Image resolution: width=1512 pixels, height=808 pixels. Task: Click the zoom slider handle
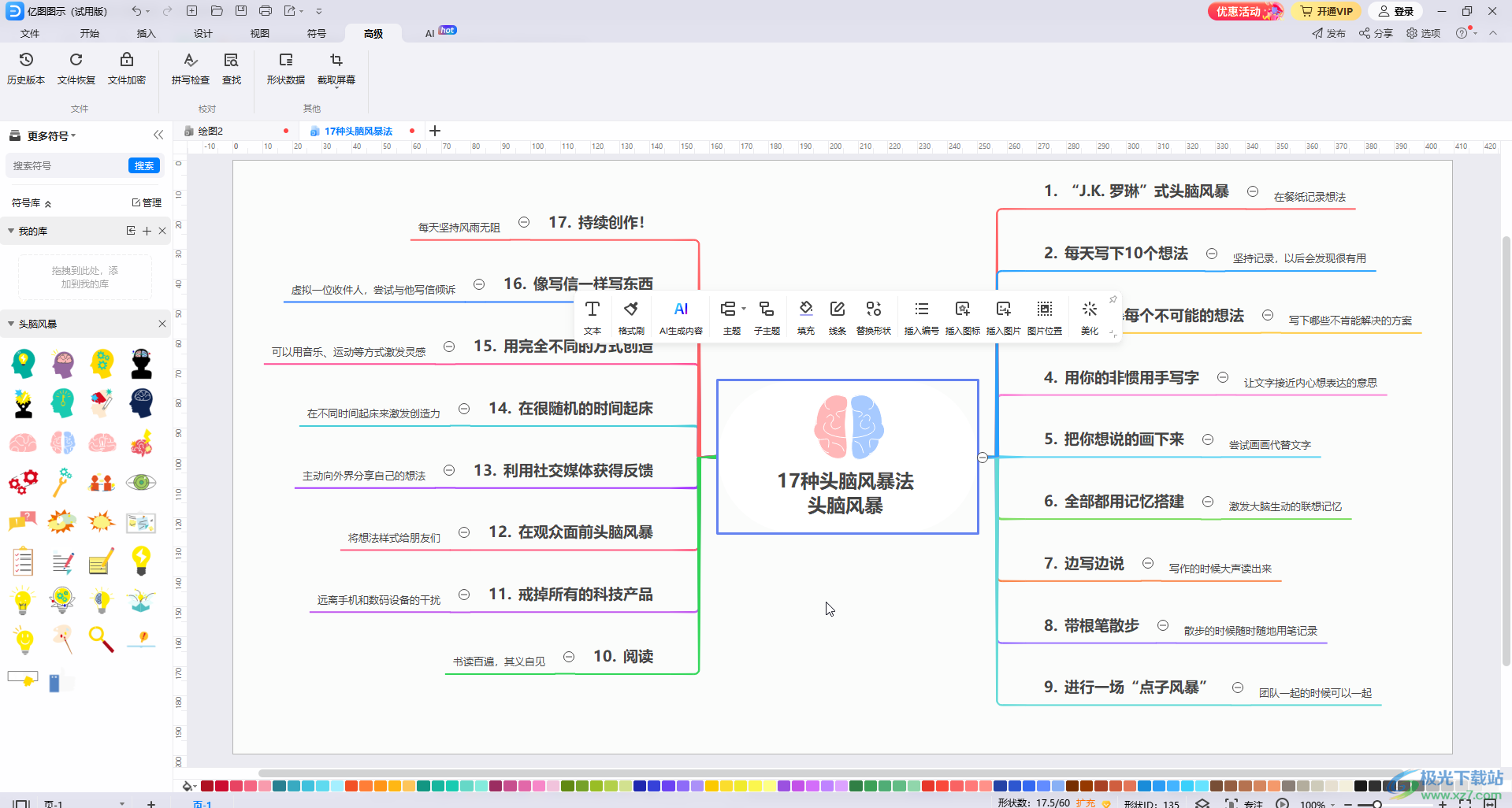(x=1376, y=804)
